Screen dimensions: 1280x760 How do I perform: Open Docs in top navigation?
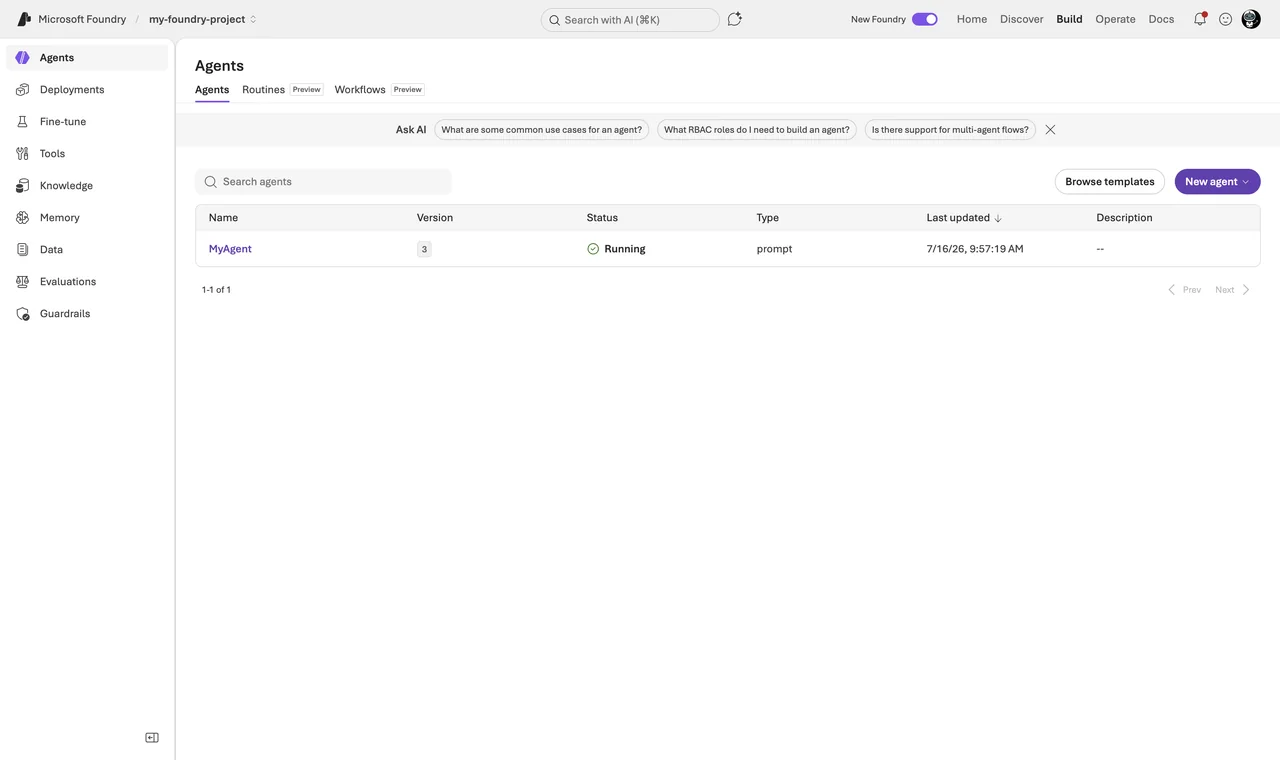[x=1161, y=19]
